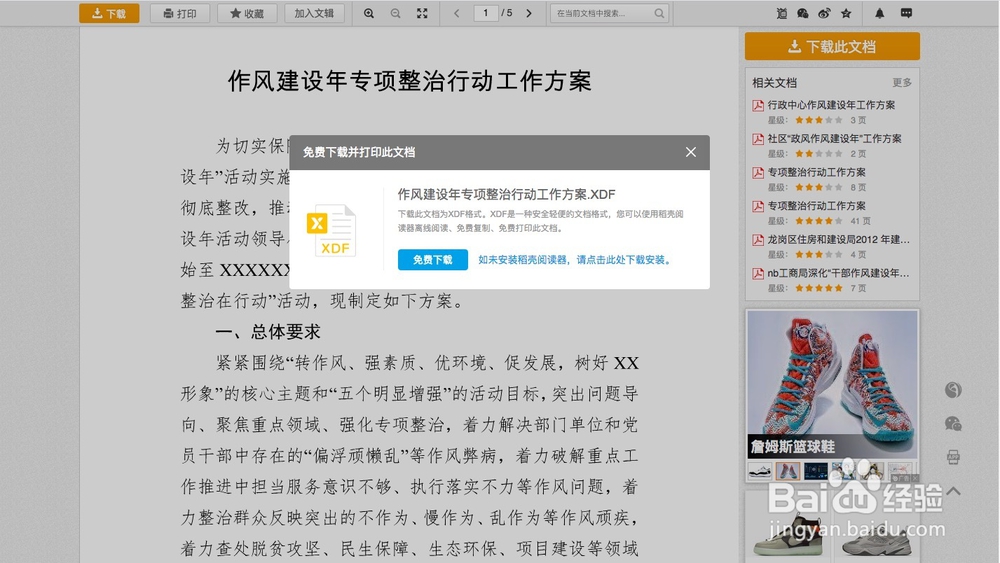Select the dark blue dashboard ad thumbnail
Image resolution: width=1000 pixels, height=563 pixels.
[x=816, y=471]
